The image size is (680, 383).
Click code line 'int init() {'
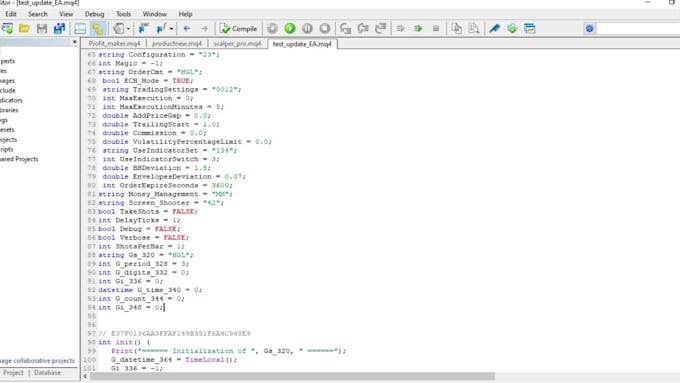pos(124,342)
